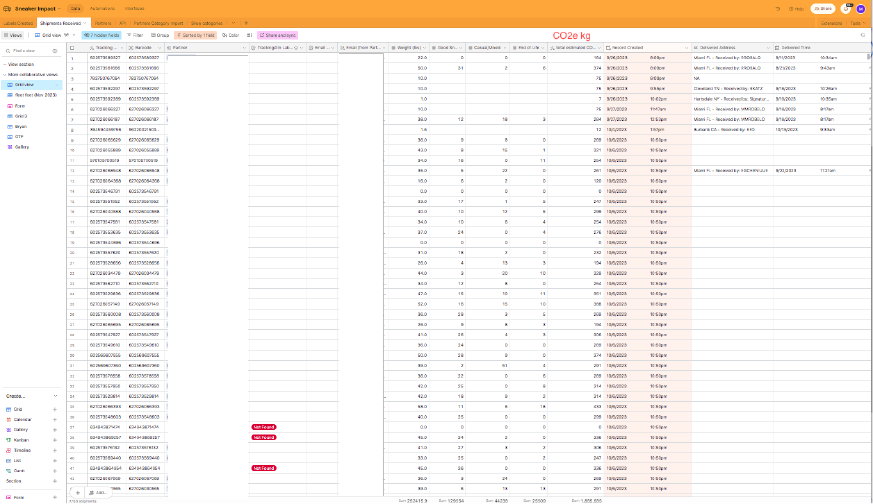The width and height of the screenshot is (873, 504).
Task: Open the Partner column header dropdown
Action: click(x=243, y=47)
